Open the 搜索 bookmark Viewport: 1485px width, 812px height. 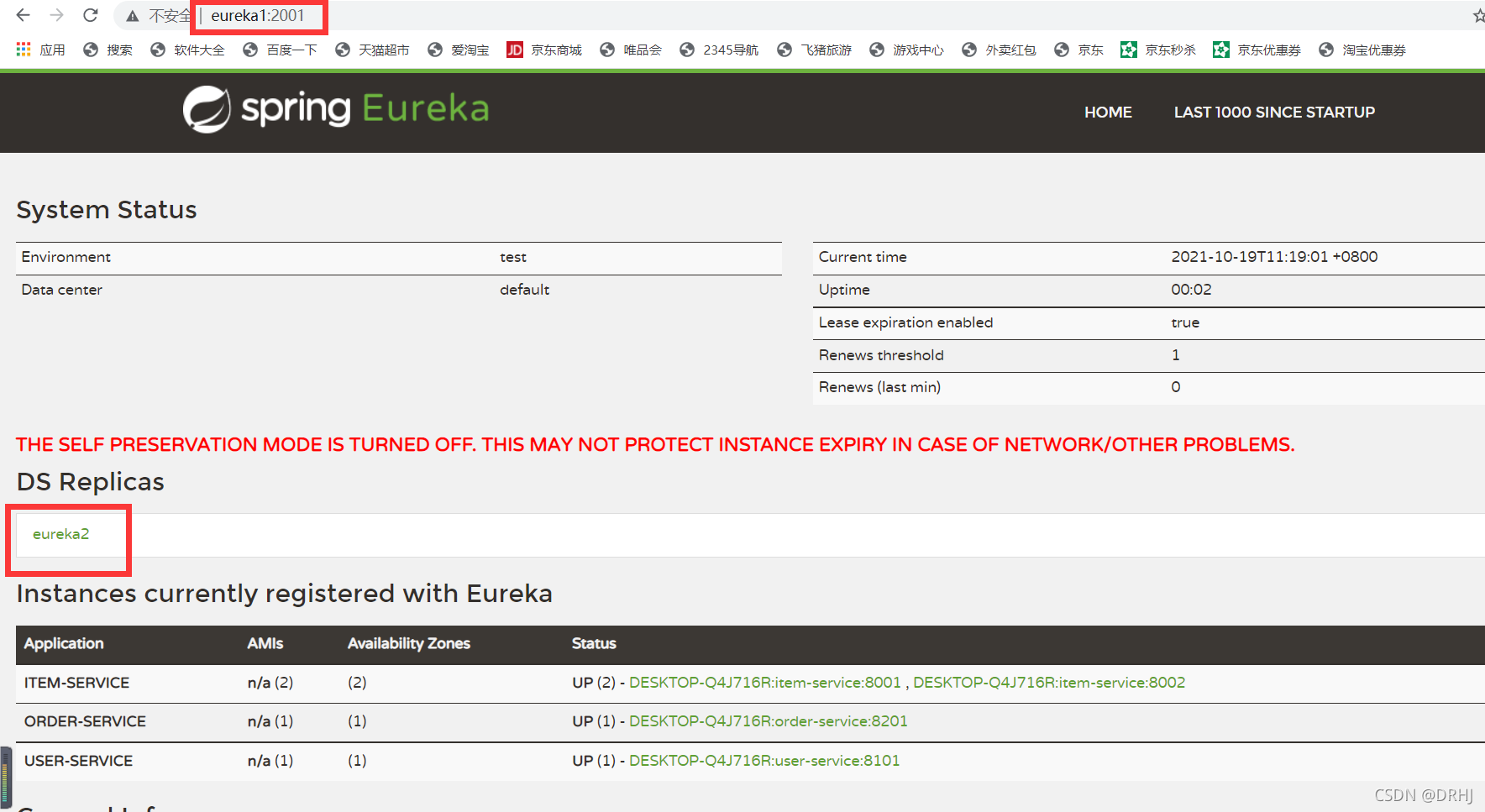(108, 50)
